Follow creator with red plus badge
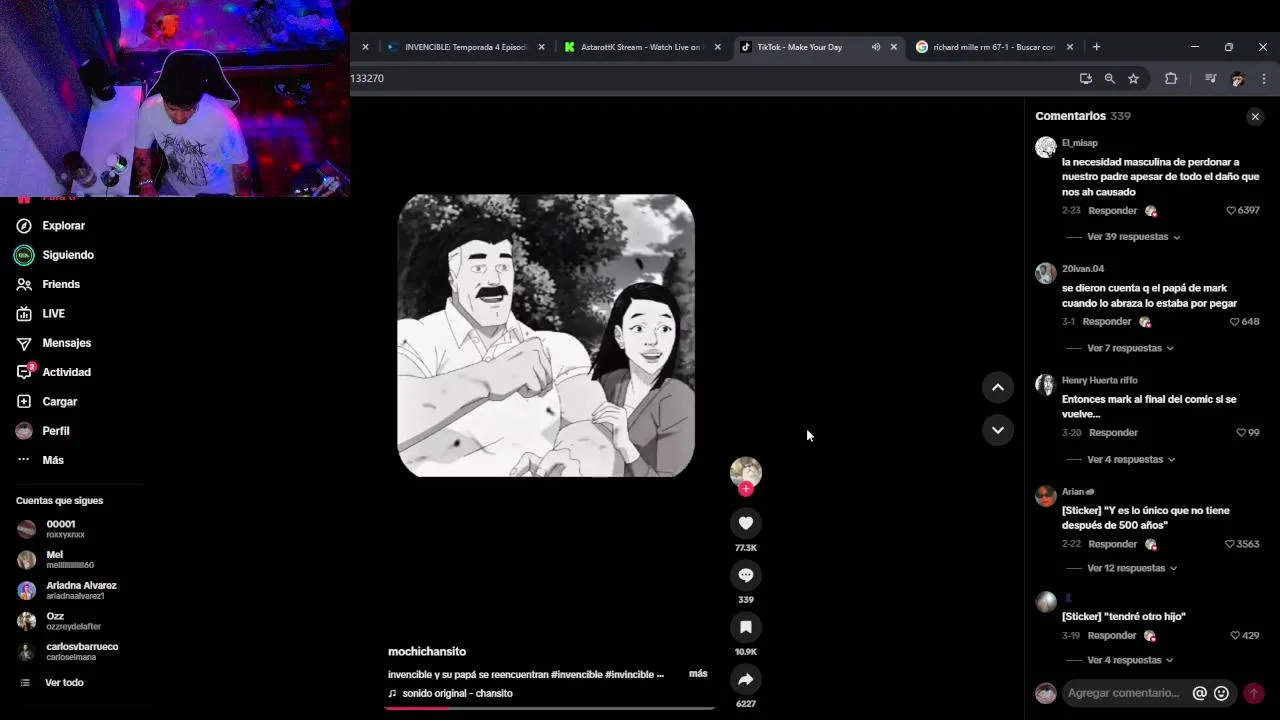 (746, 489)
